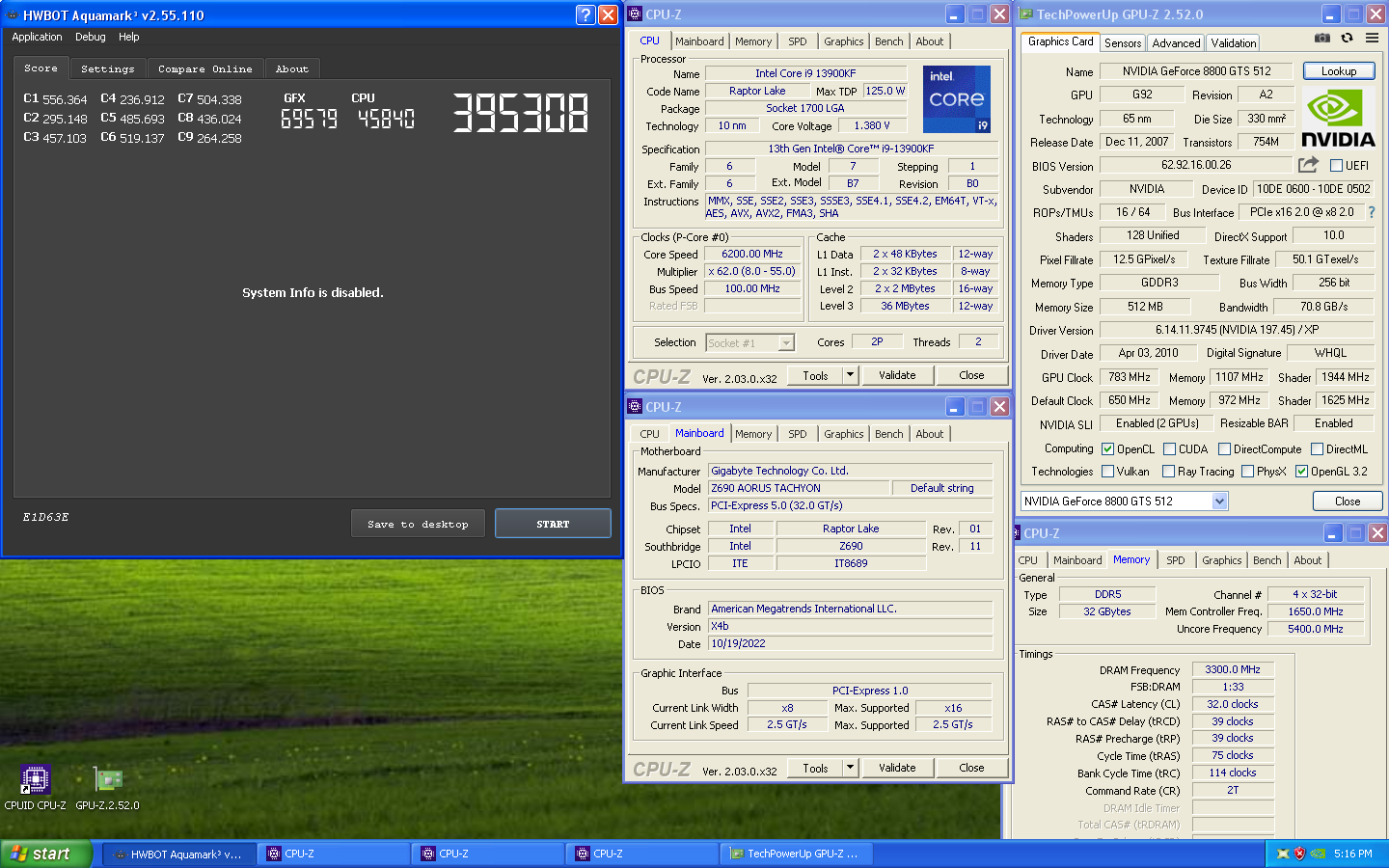
Task: Toggle the CUDA checkbox
Action: tap(1169, 448)
